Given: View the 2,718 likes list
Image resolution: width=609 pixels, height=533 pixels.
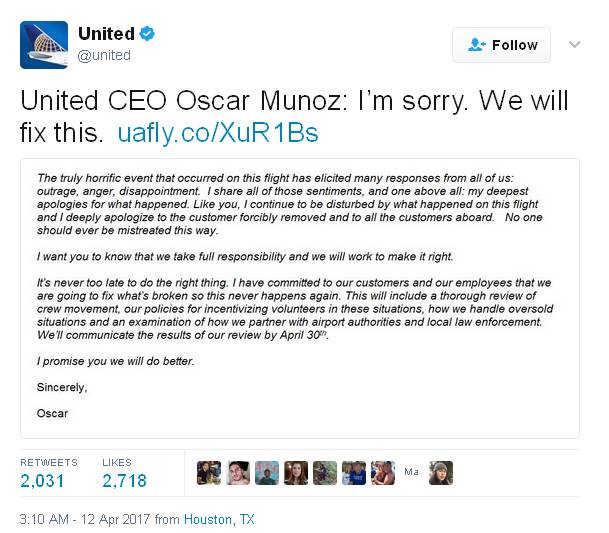Looking at the screenshot, I should 124,481.
